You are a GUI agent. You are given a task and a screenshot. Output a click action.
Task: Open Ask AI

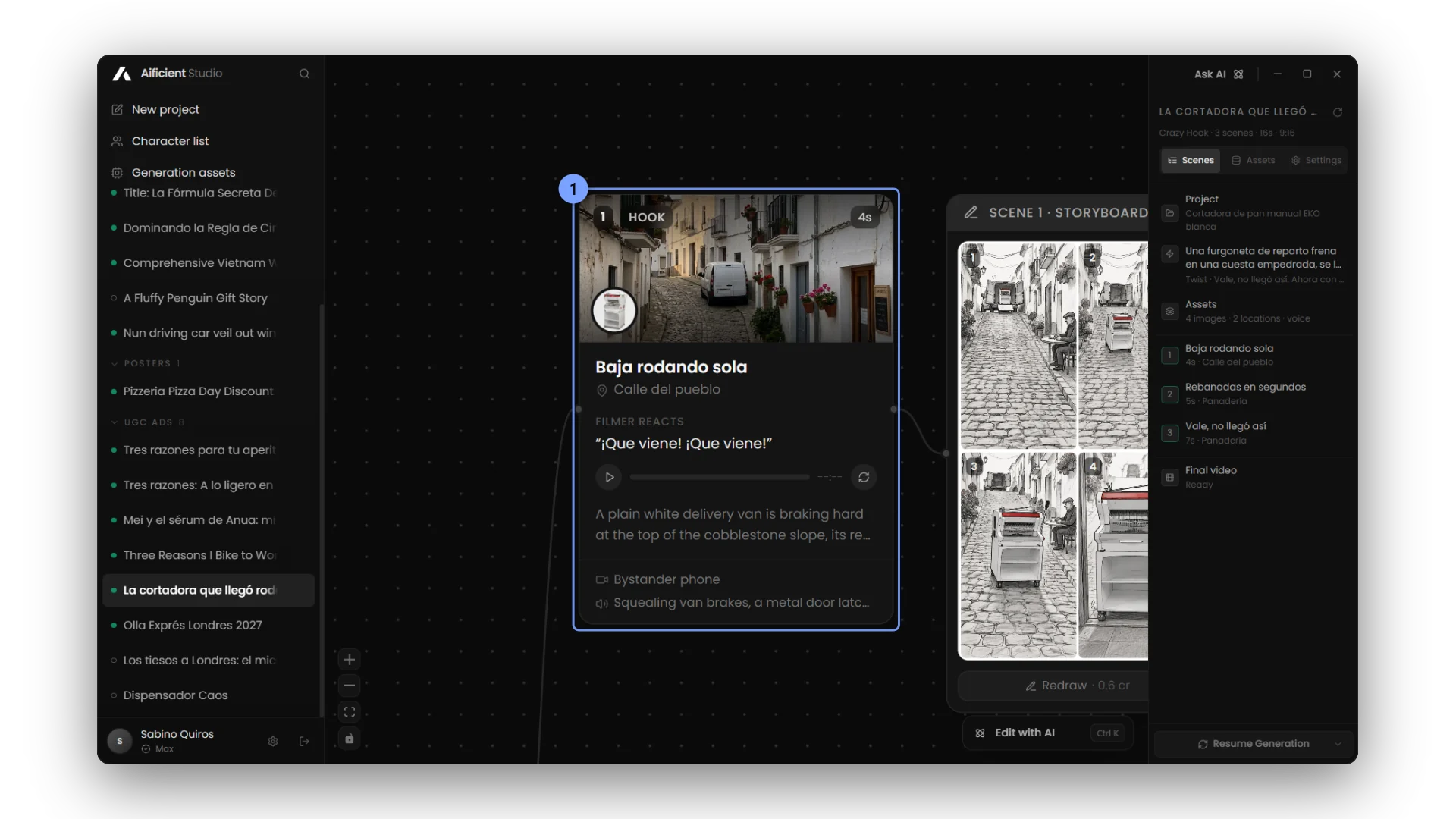(x=1219, y=74)
